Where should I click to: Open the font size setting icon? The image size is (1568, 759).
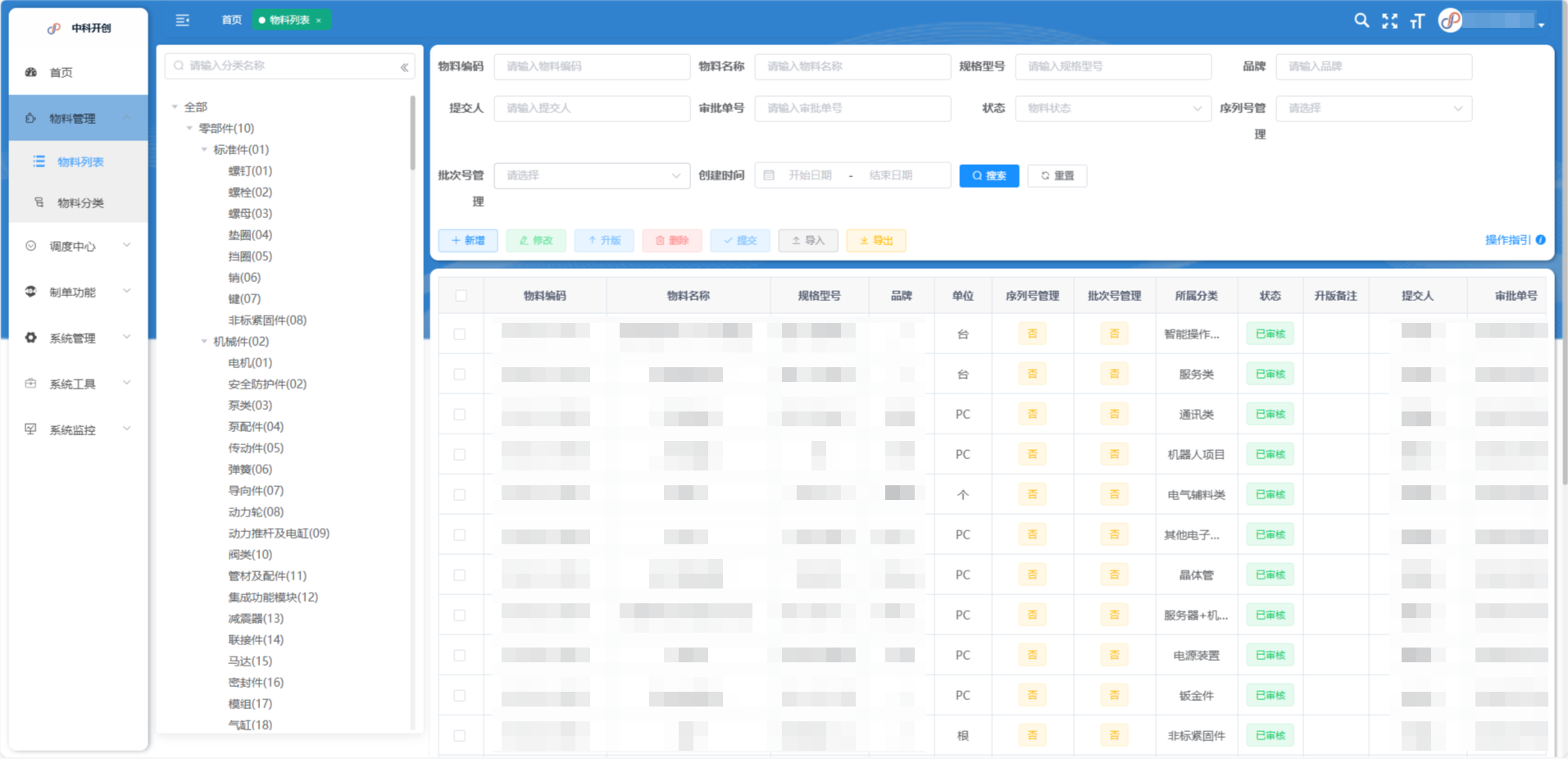(1417, 20)
